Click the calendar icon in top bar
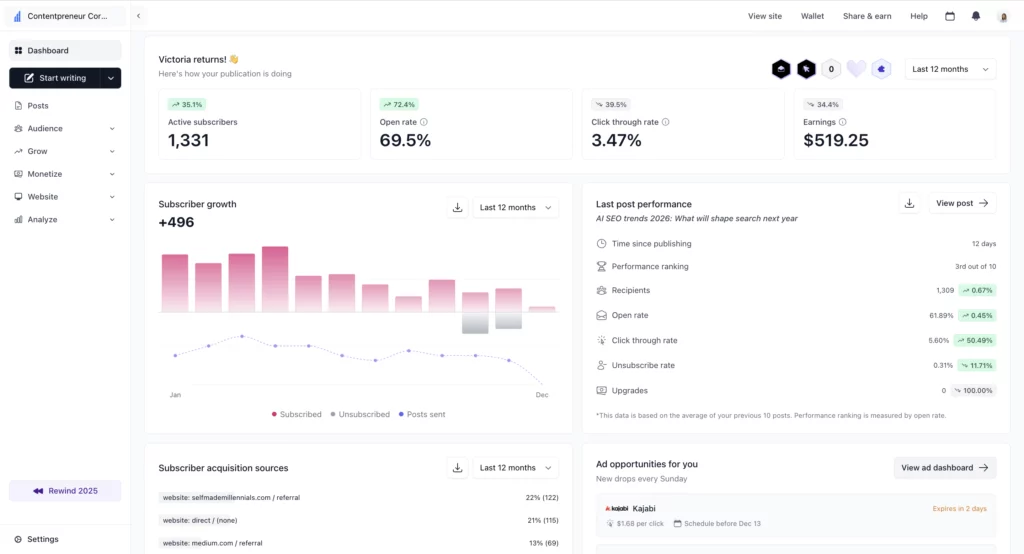Image resolution: width=1024 pixels, height=554 pixels. [x=950, y=16]
